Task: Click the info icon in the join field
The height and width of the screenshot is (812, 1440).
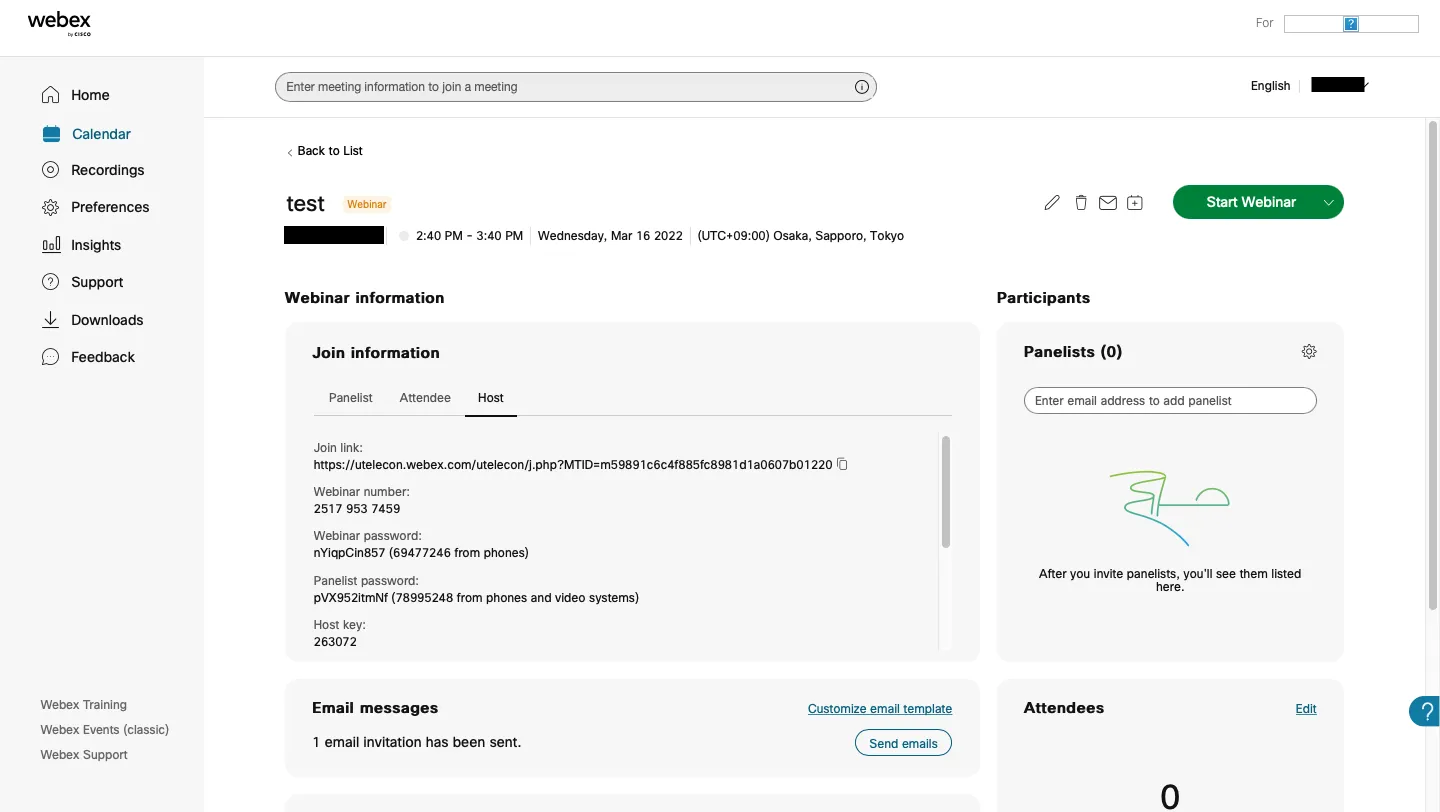Action: 861,87
